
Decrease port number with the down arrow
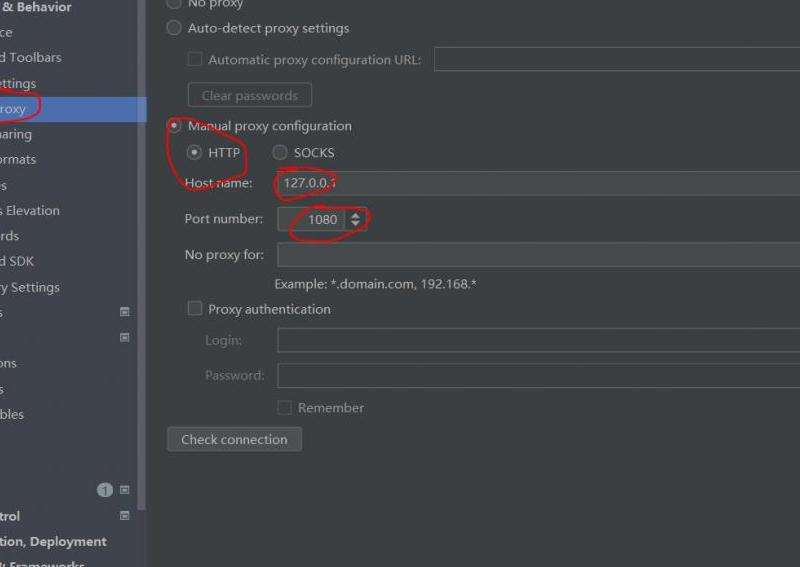[355, 224]
